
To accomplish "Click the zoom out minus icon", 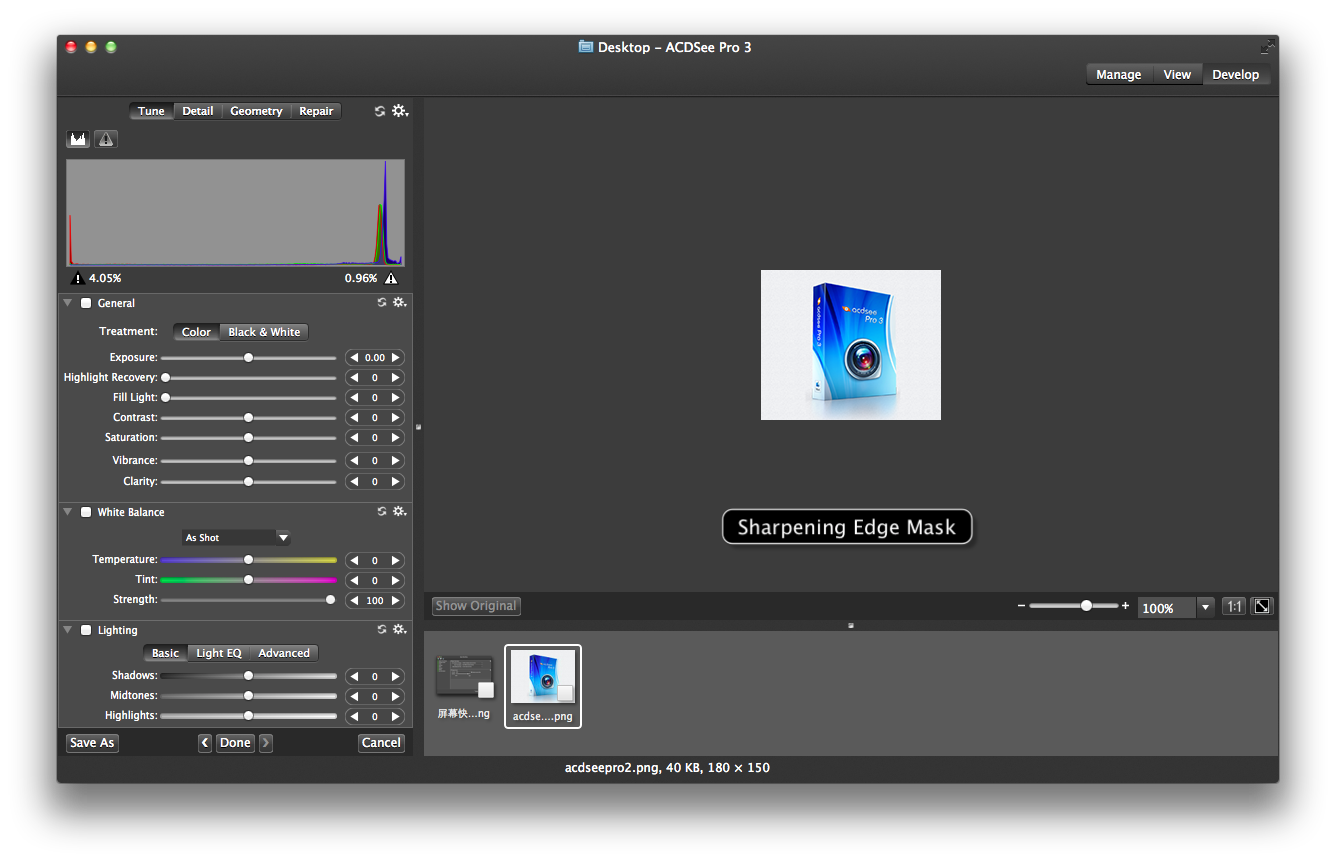I will (x=1021, y=606).
